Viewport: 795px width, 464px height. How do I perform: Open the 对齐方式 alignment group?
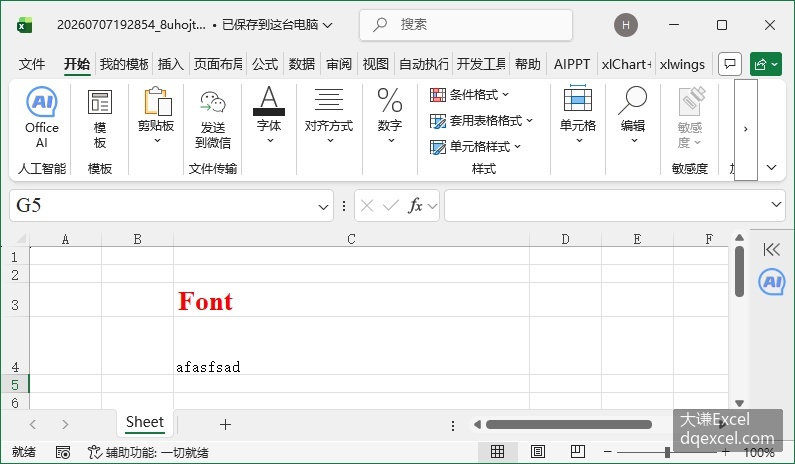pyautogui.click(x=329, y=116)
